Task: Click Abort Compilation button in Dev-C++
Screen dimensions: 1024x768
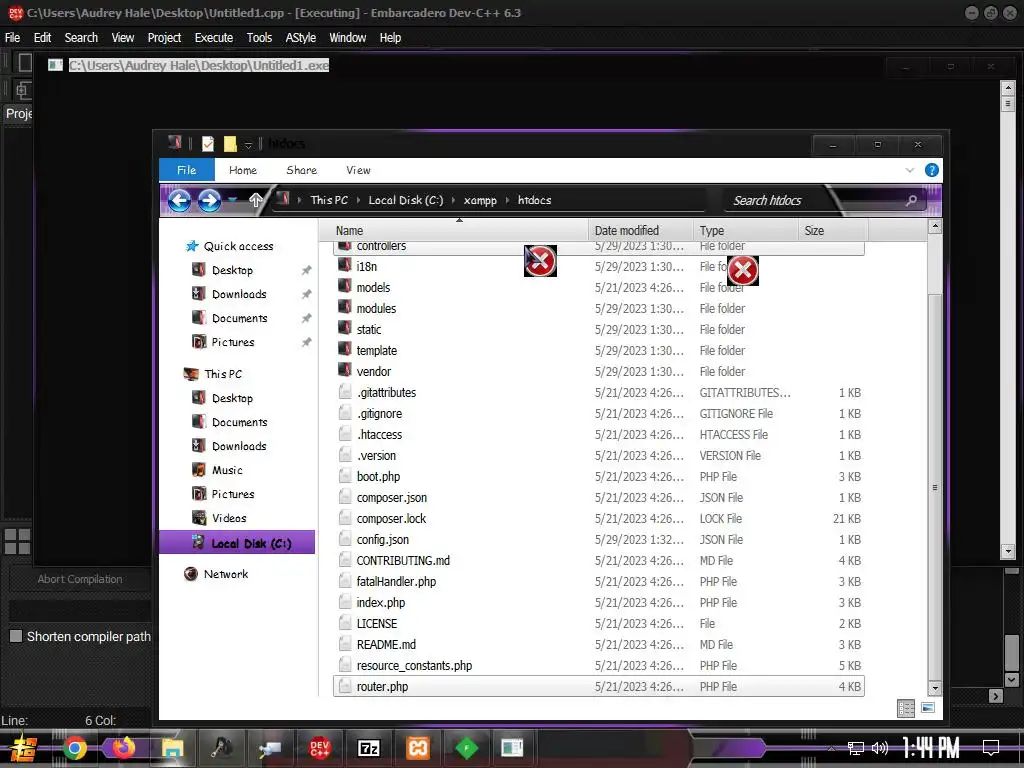Action: pyautogui.click(x=80, y=579)
